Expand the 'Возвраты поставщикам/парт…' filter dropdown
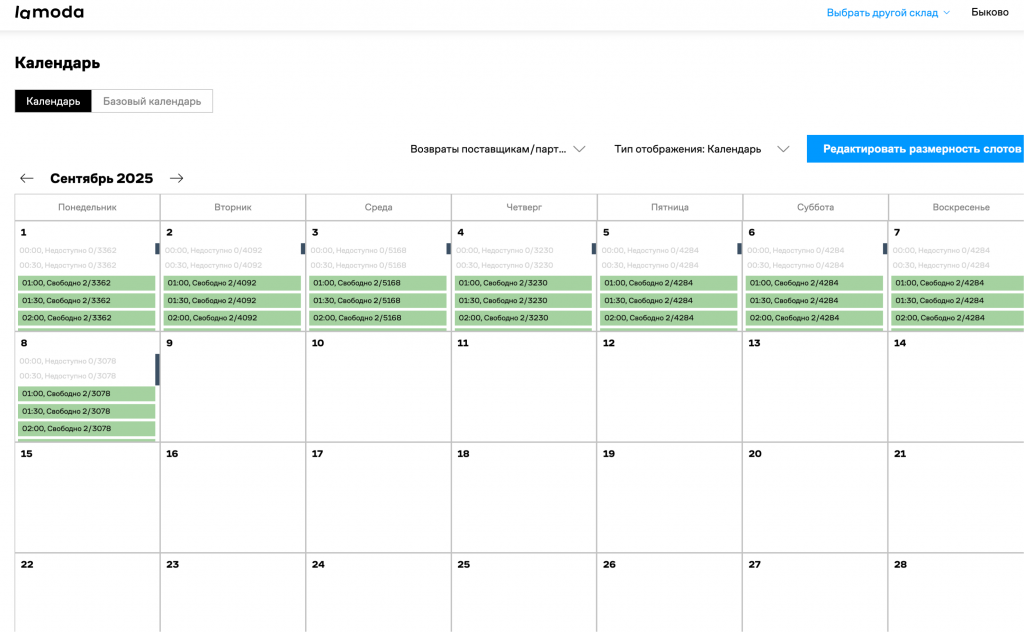This screenshot has width=1024, height=632. tap(497, 149)
